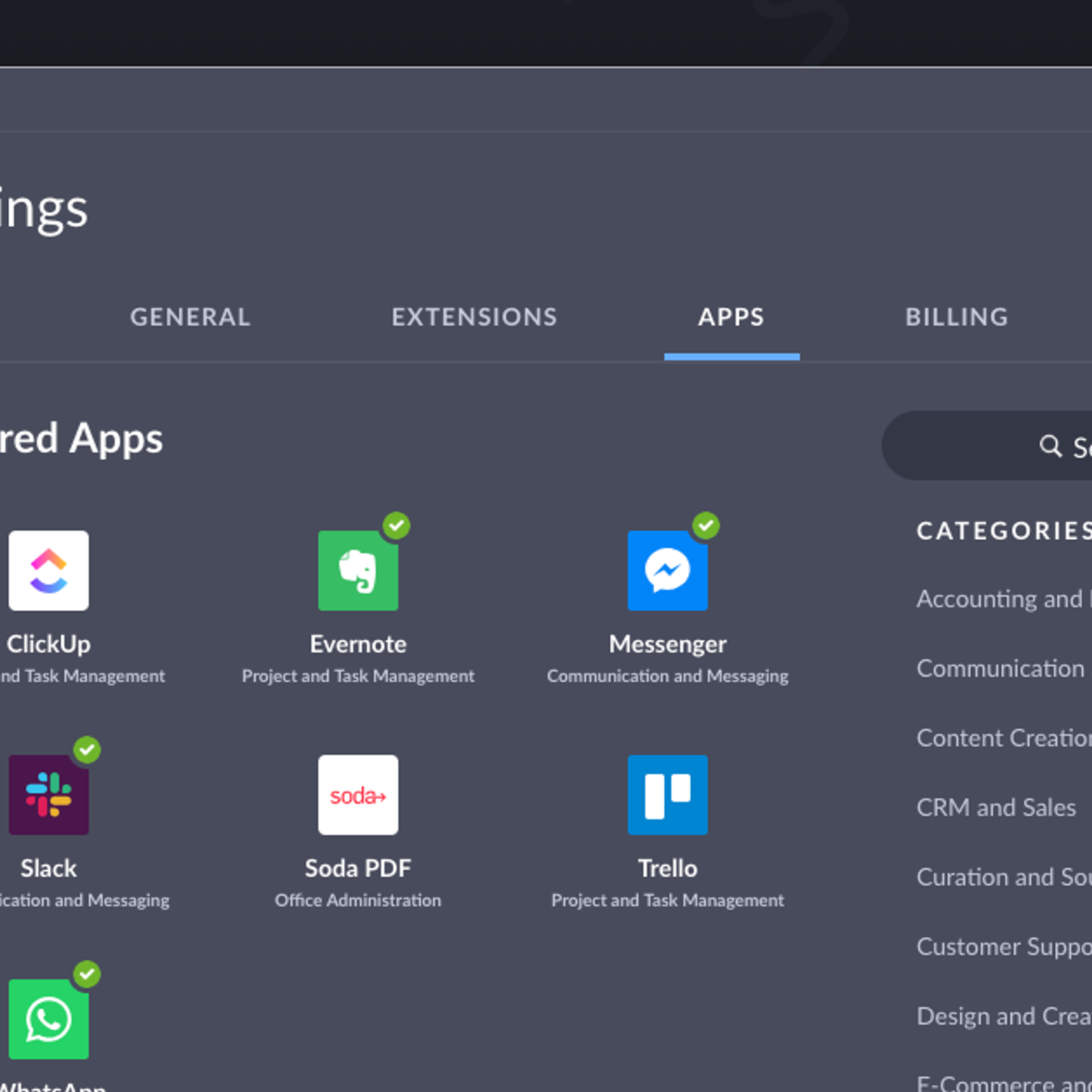Click the Messenger green checkmark badge
The image size is (1092, 1092).
point(706,526)
